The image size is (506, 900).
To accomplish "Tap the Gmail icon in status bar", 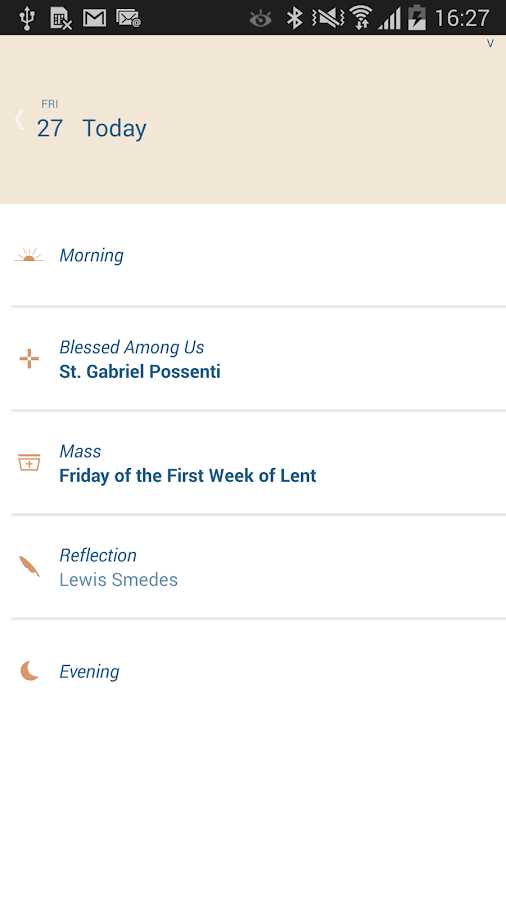I will click(94, 18).
